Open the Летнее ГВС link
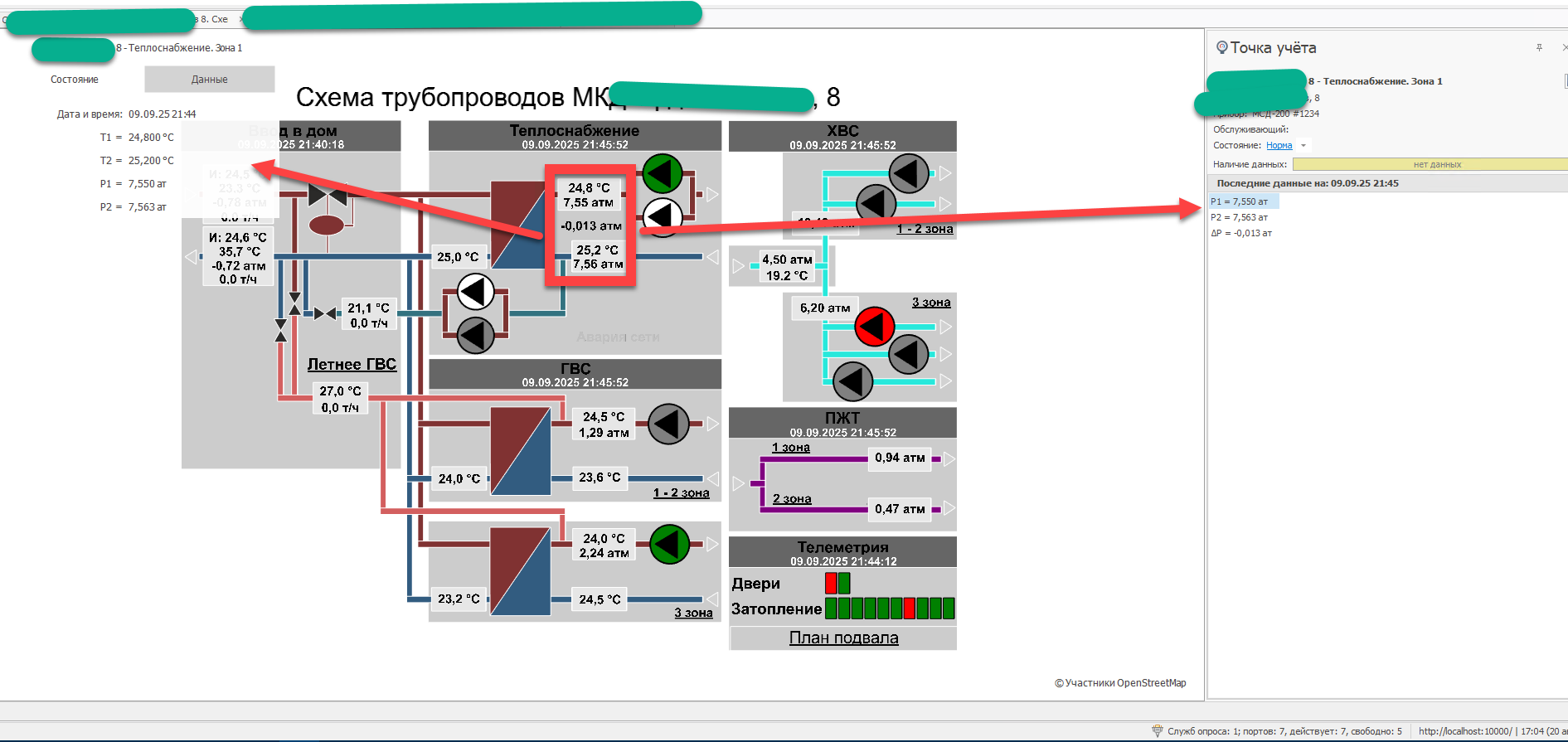1568x742 pixels. pos(352,364)
